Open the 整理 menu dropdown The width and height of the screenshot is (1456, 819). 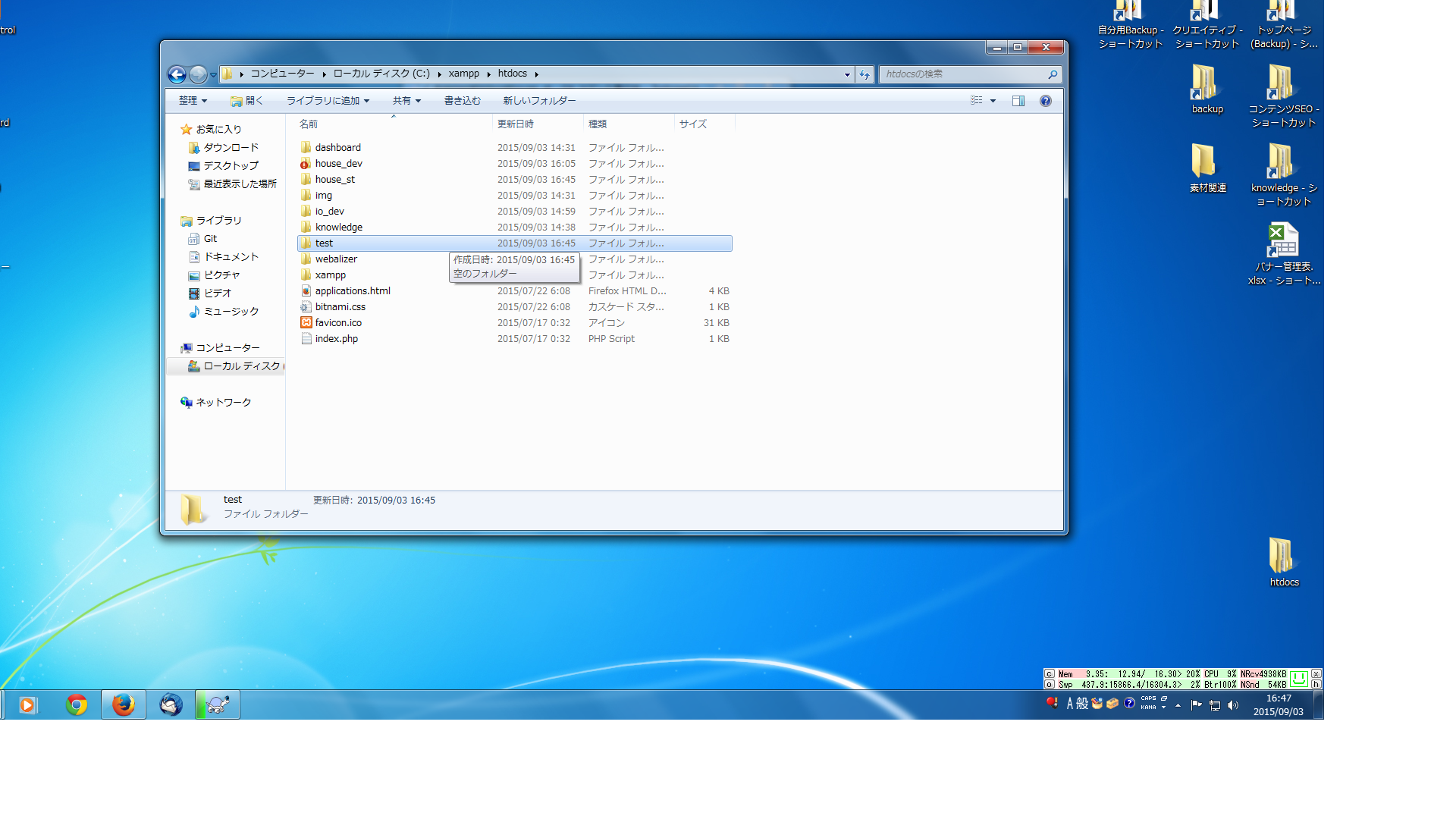click(x=193, y=101)
